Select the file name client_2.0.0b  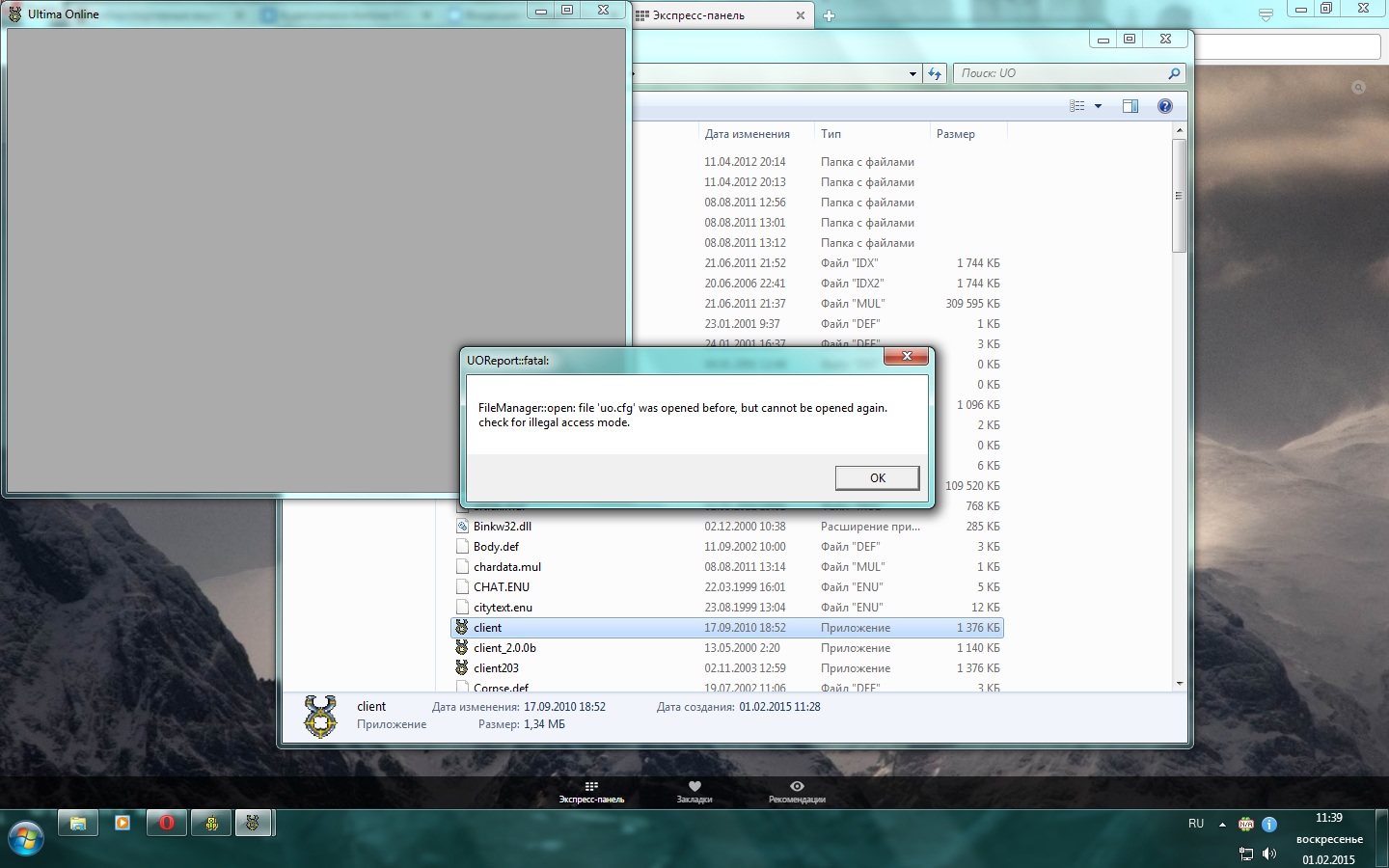pyautogui.click(x=504, y=648)
